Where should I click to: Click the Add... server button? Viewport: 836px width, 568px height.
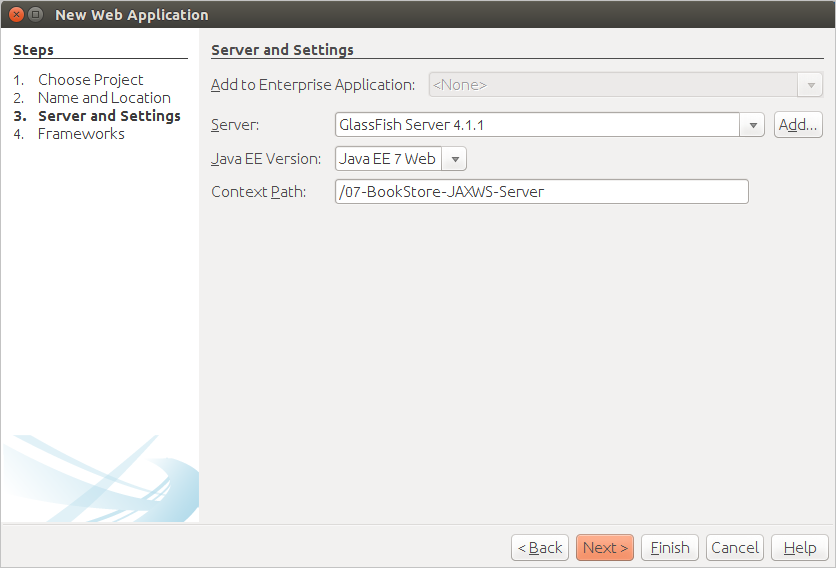pos(798,125)
